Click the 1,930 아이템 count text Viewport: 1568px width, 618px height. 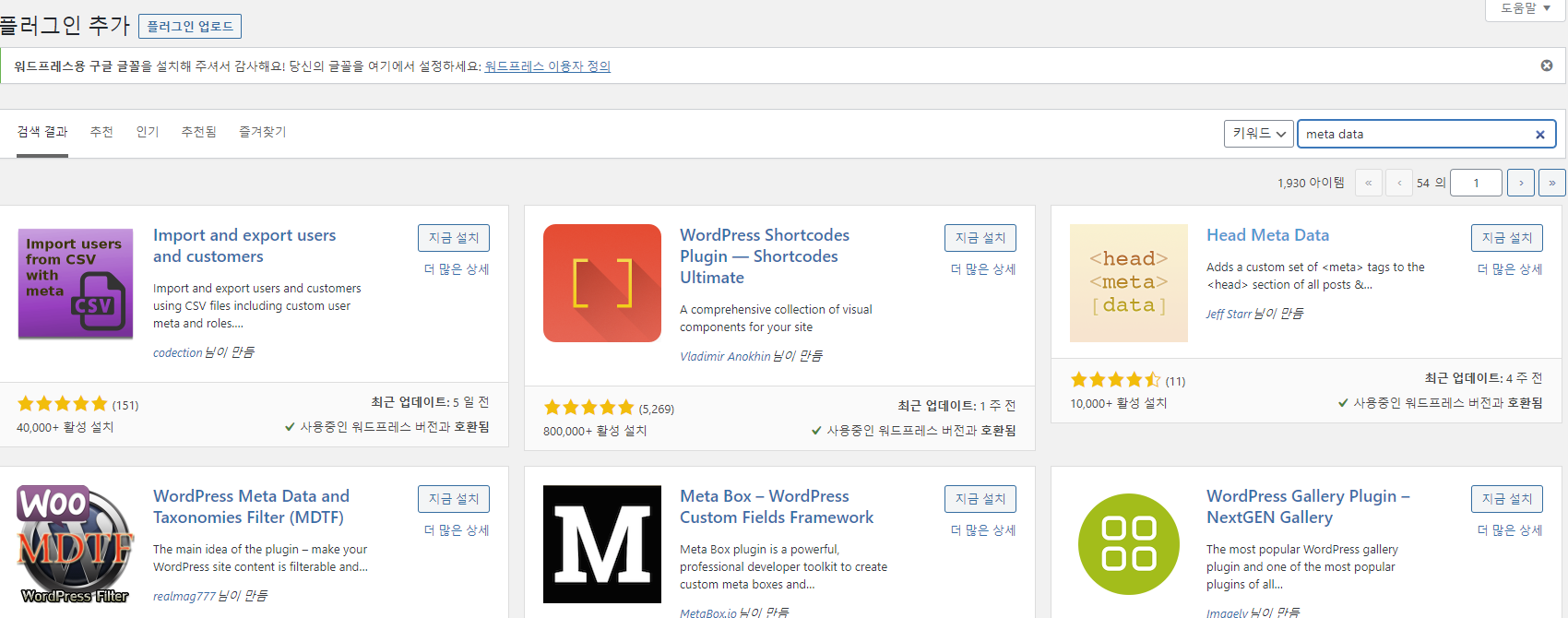pos(1311,183)
